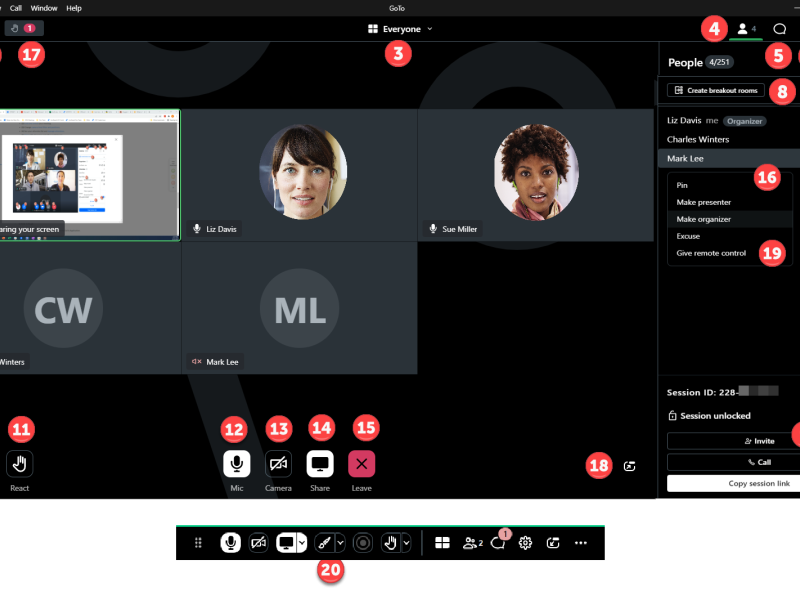
Task: Select the drawing tools brush icon
Action: coord(324,543)
